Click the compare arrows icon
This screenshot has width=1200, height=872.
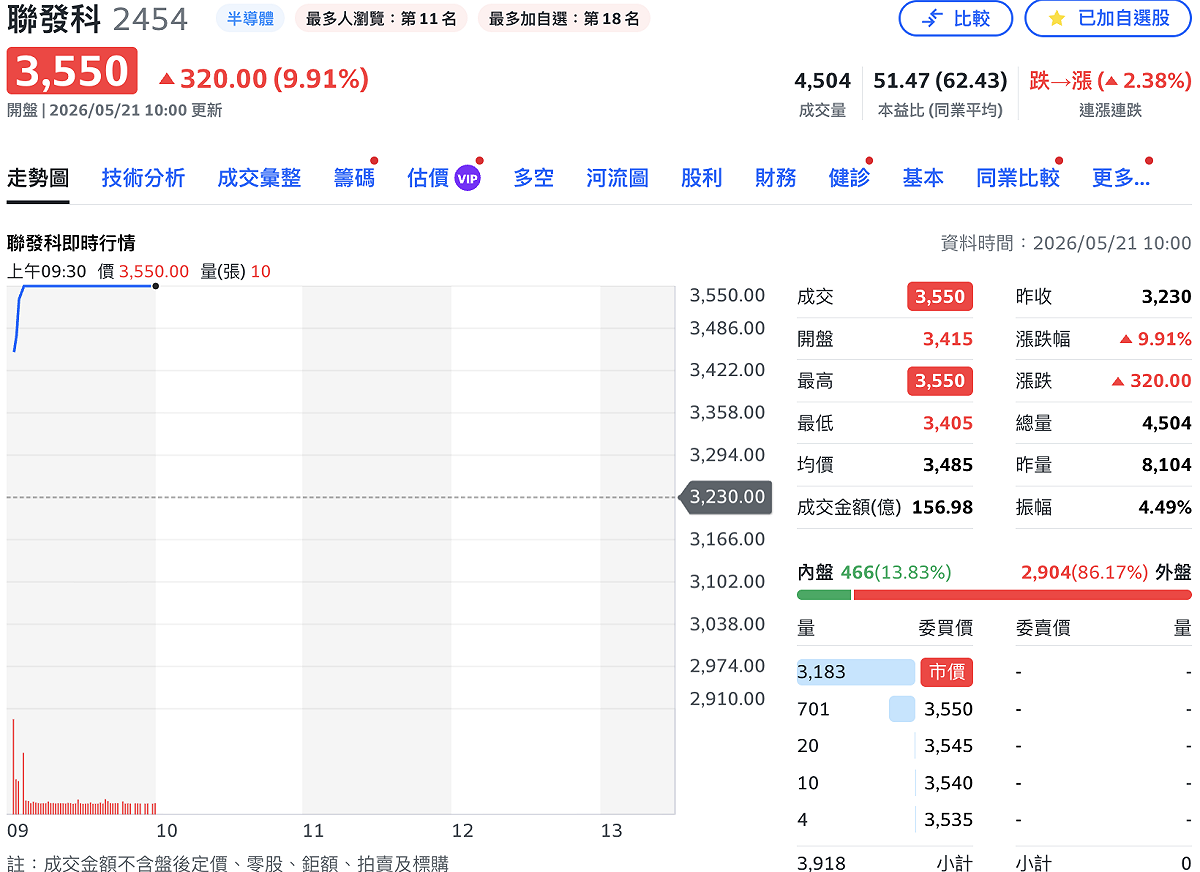coord(931,18)
